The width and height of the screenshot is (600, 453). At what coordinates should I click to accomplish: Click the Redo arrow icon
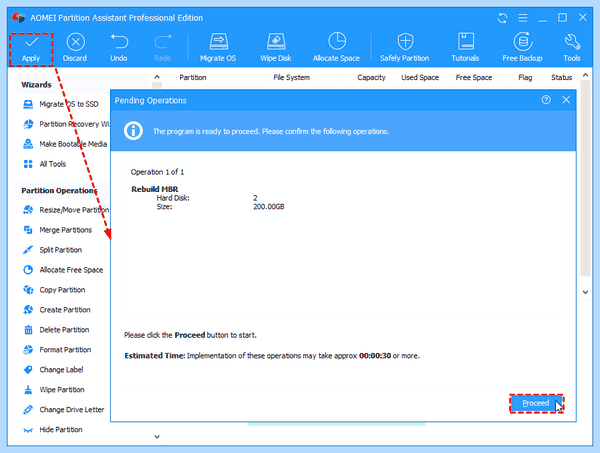coord(163,42)
